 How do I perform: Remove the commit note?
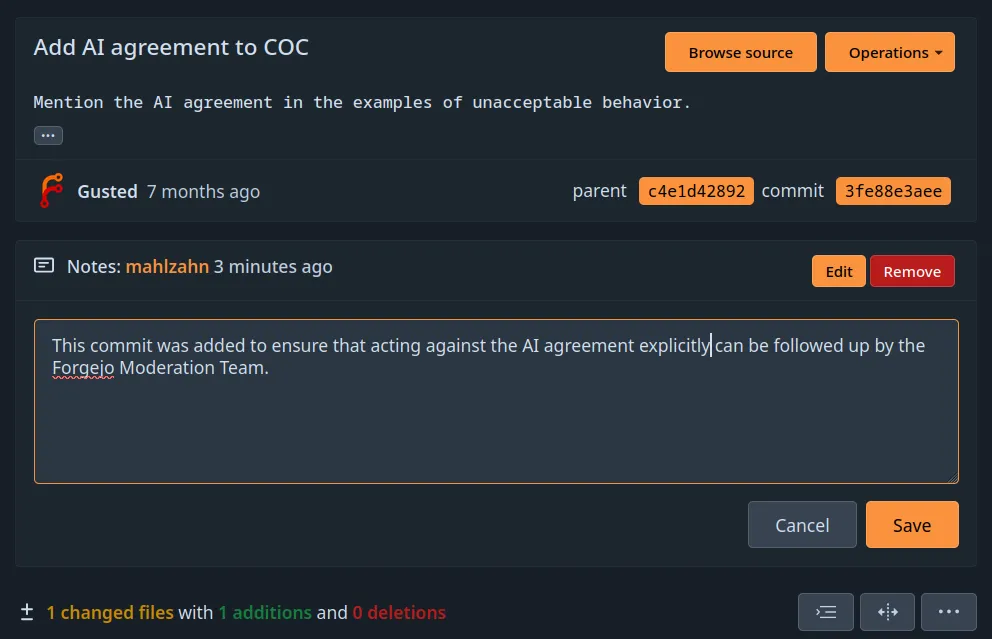(x=912, y=270)
